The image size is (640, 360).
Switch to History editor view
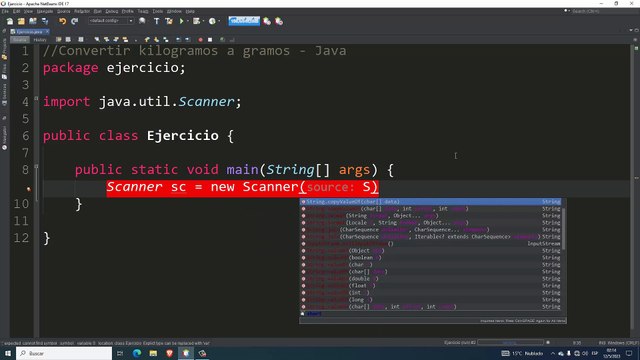pyautogui.click(x=40, y=40)
